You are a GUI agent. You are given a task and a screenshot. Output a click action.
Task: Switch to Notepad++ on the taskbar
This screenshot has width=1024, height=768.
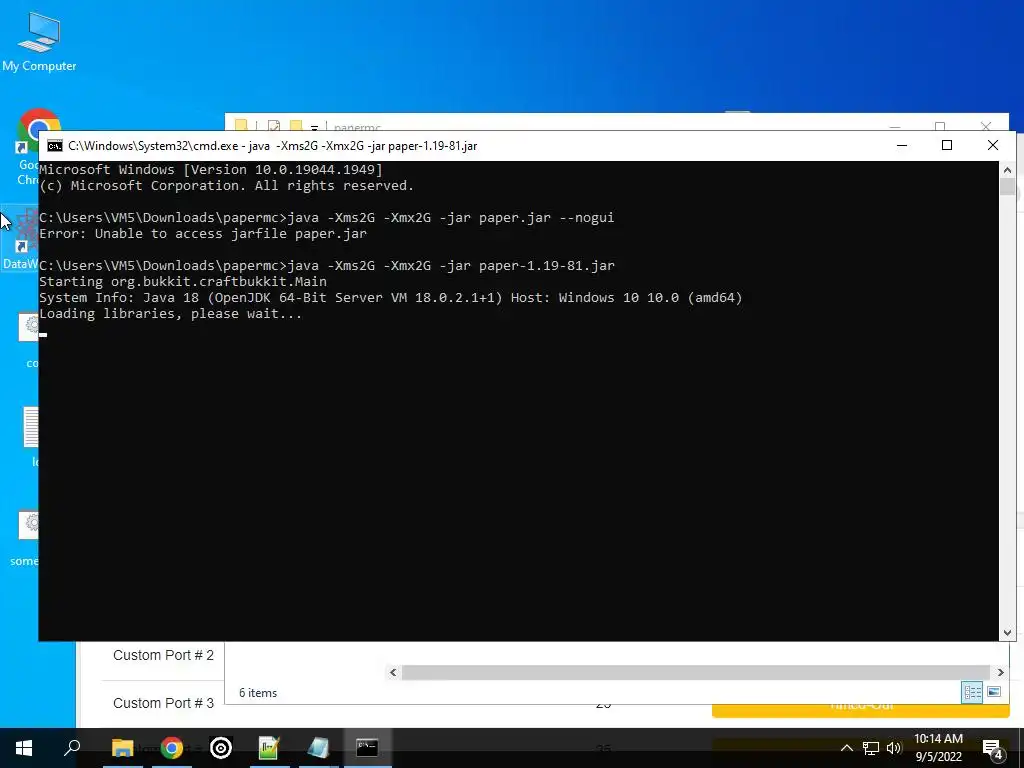coord(269,748)
